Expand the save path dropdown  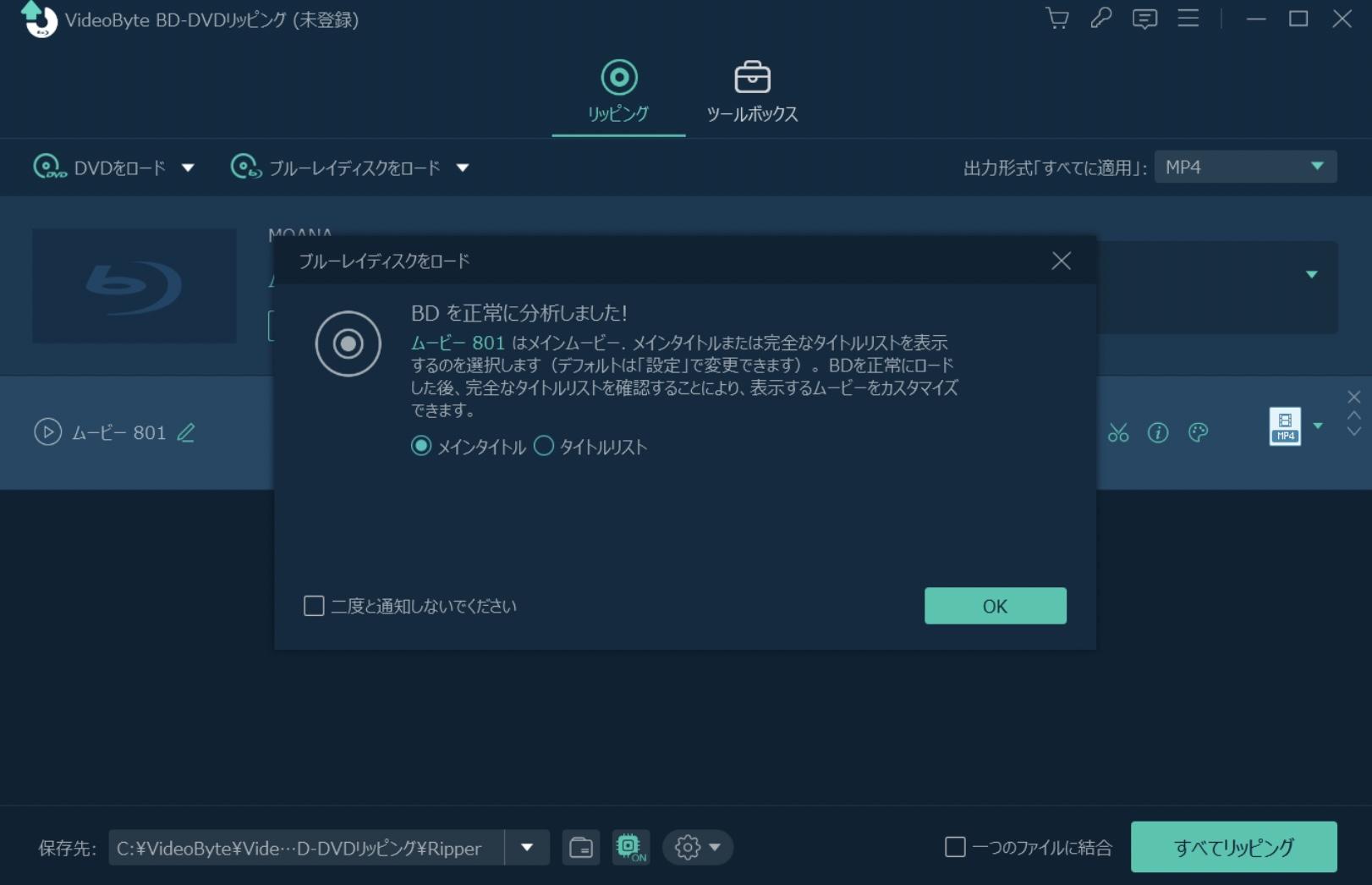pos(527,848)
